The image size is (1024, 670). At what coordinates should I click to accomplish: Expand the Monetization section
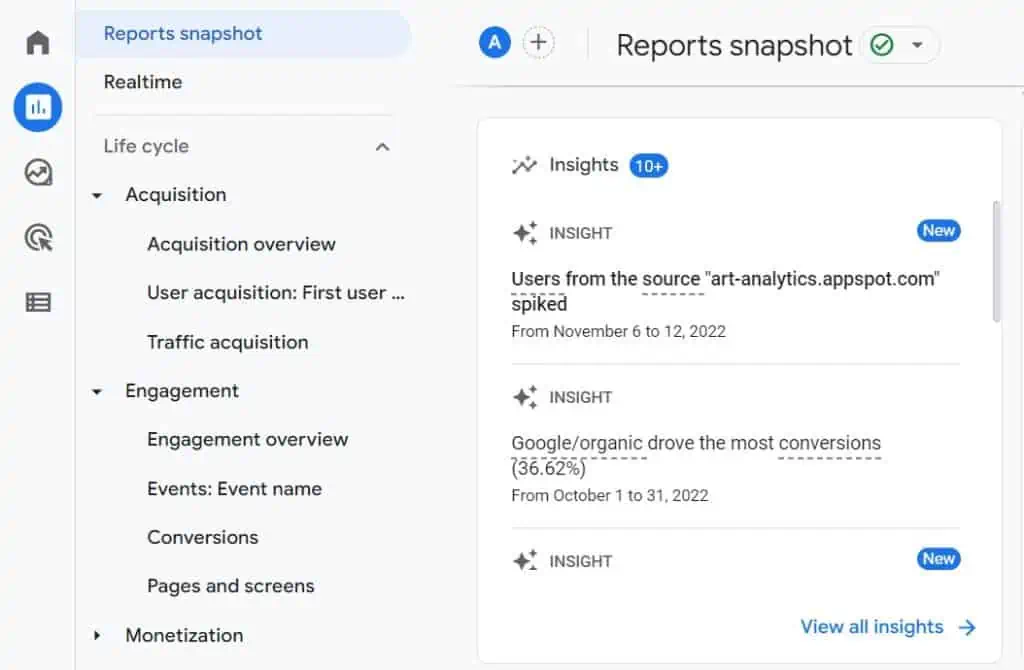96,635
